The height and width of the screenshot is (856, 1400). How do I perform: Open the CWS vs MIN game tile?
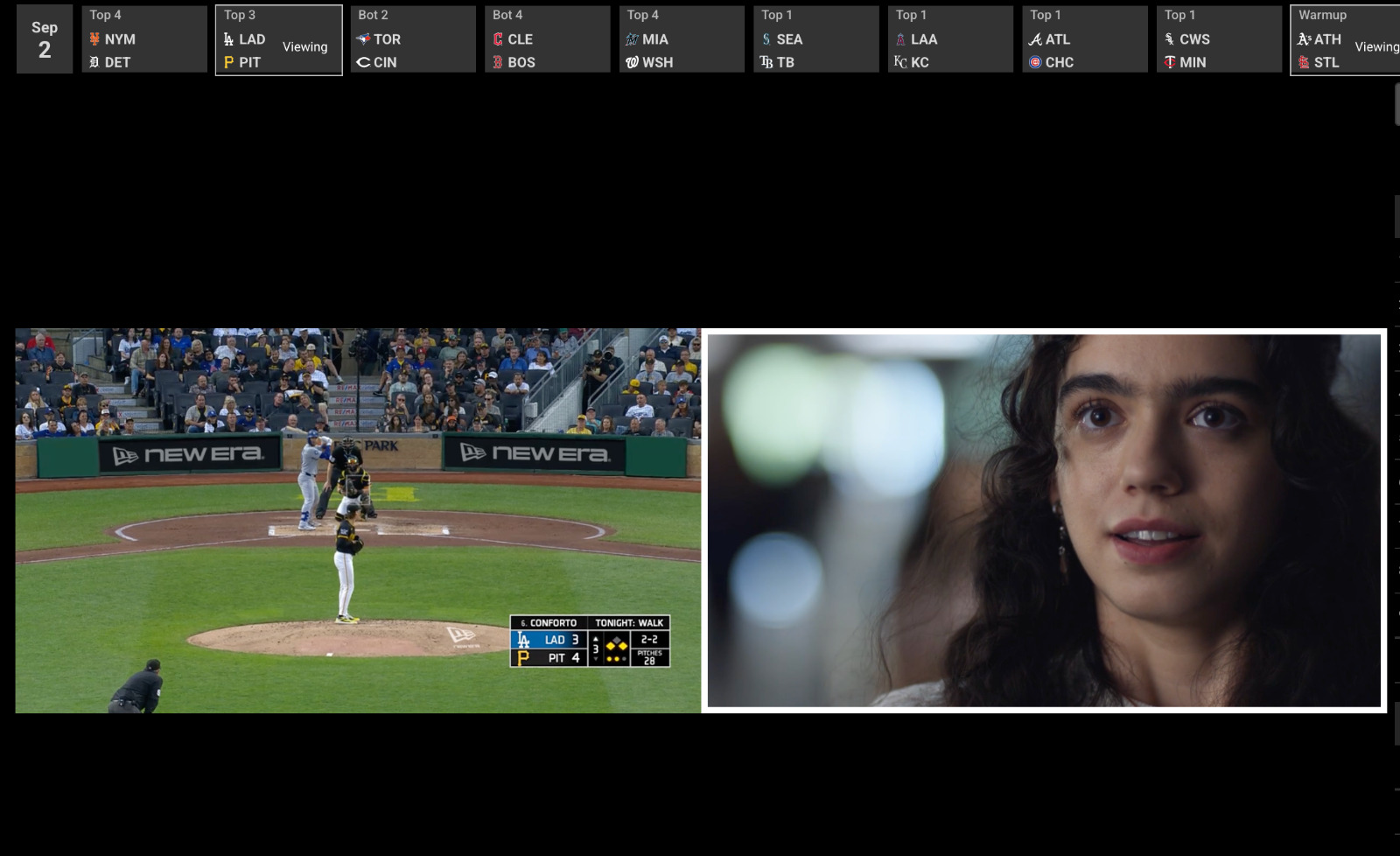point(1219,39)
